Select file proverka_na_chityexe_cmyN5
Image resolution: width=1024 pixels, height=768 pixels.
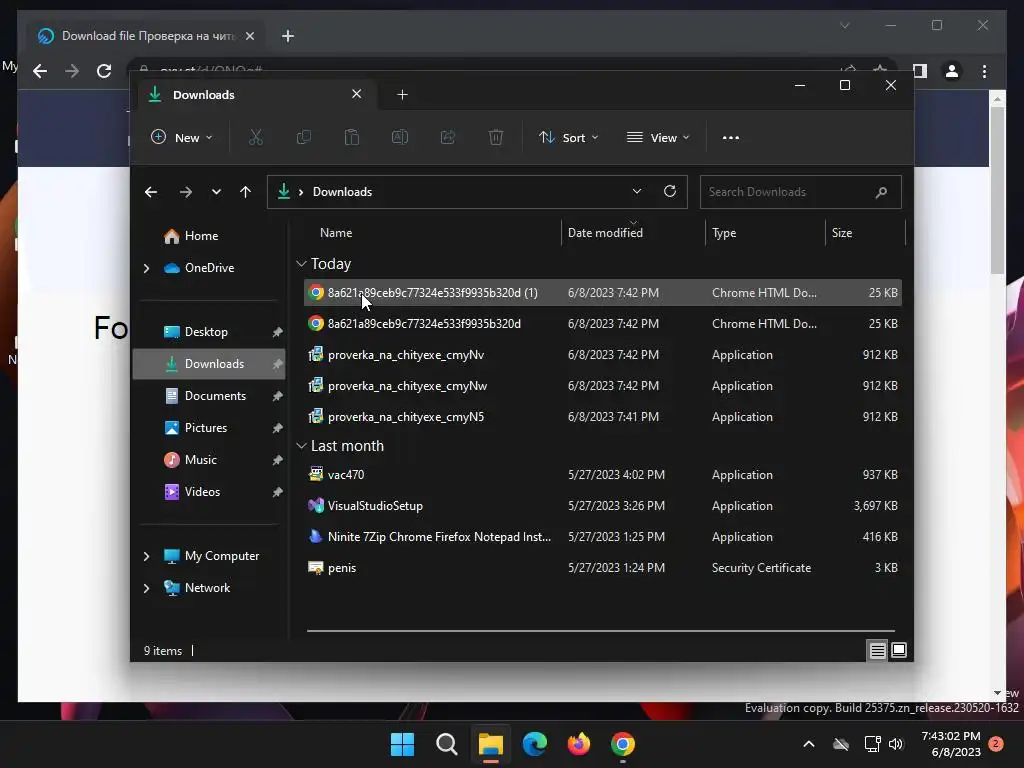(x=602, y=417)
